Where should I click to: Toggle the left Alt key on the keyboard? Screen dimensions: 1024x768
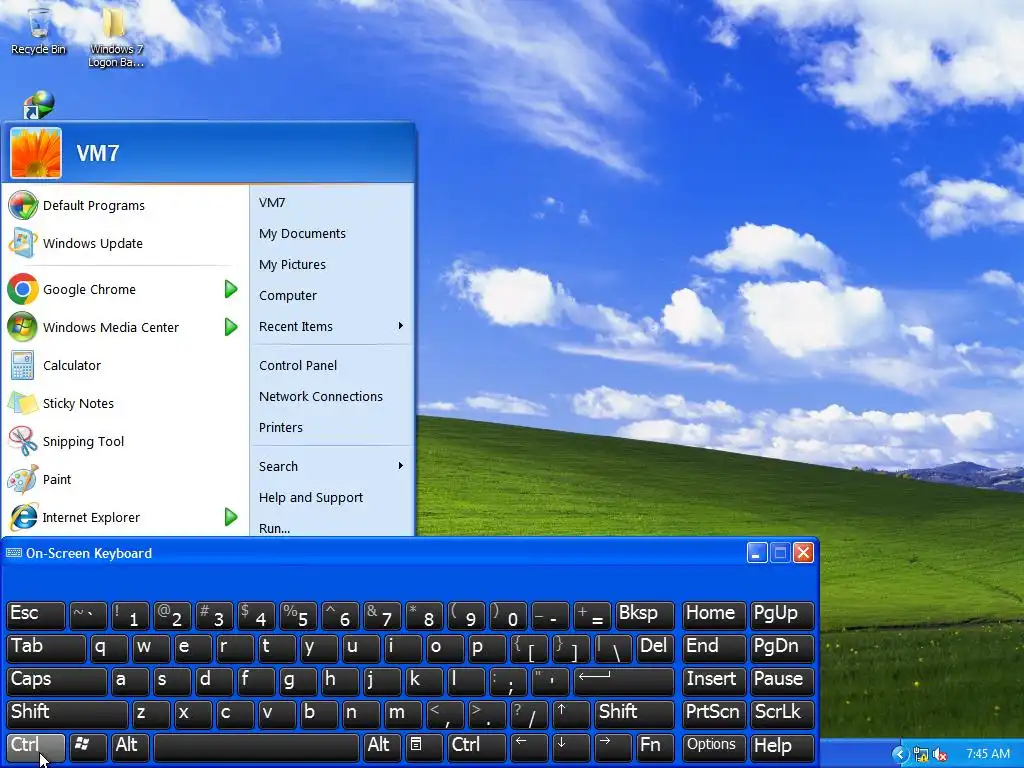pos(130,746)
